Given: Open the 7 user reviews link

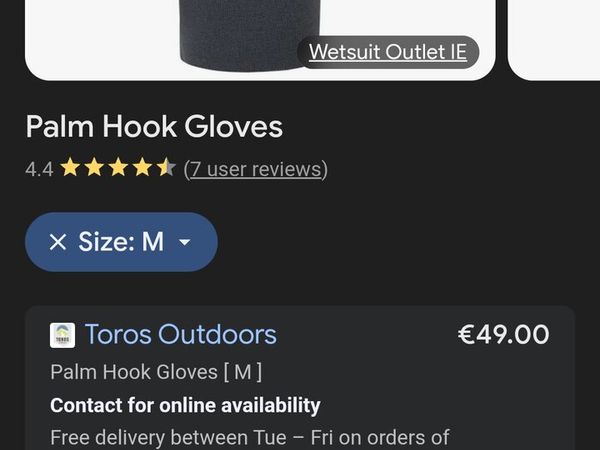Looking at the screenshot, I should [x=256, y=169].
